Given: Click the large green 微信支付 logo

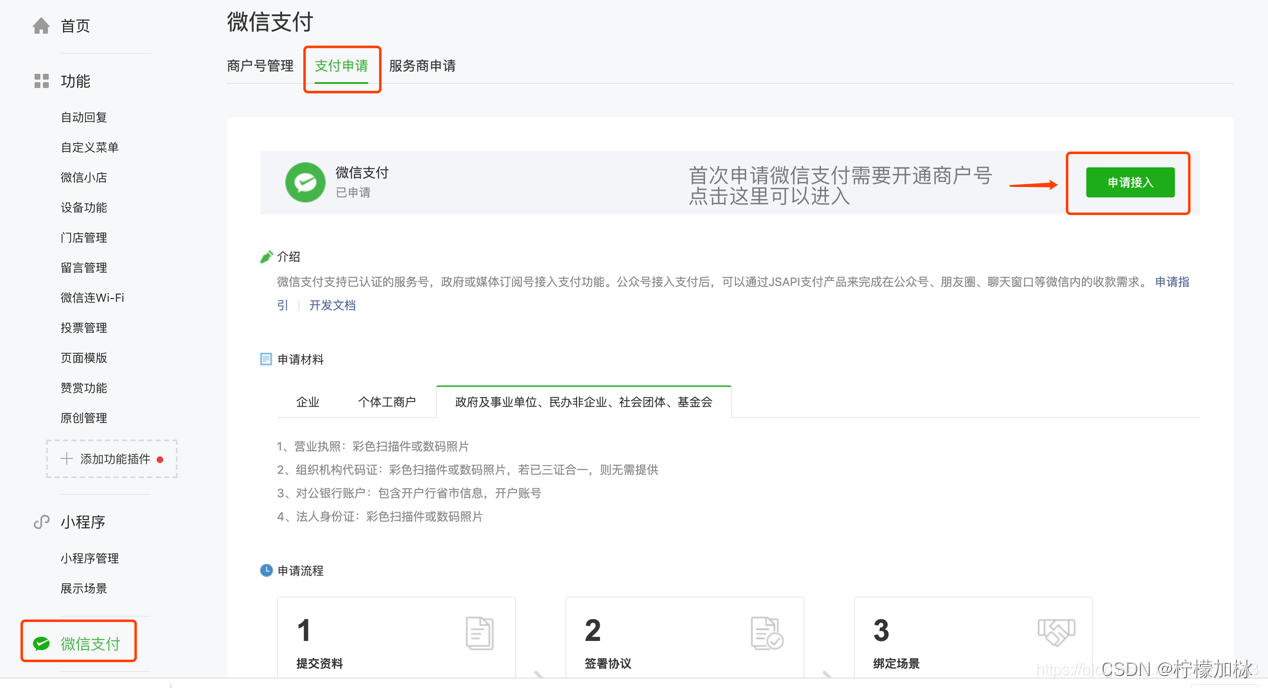Looking at the screenshot, I should (305, 182).
